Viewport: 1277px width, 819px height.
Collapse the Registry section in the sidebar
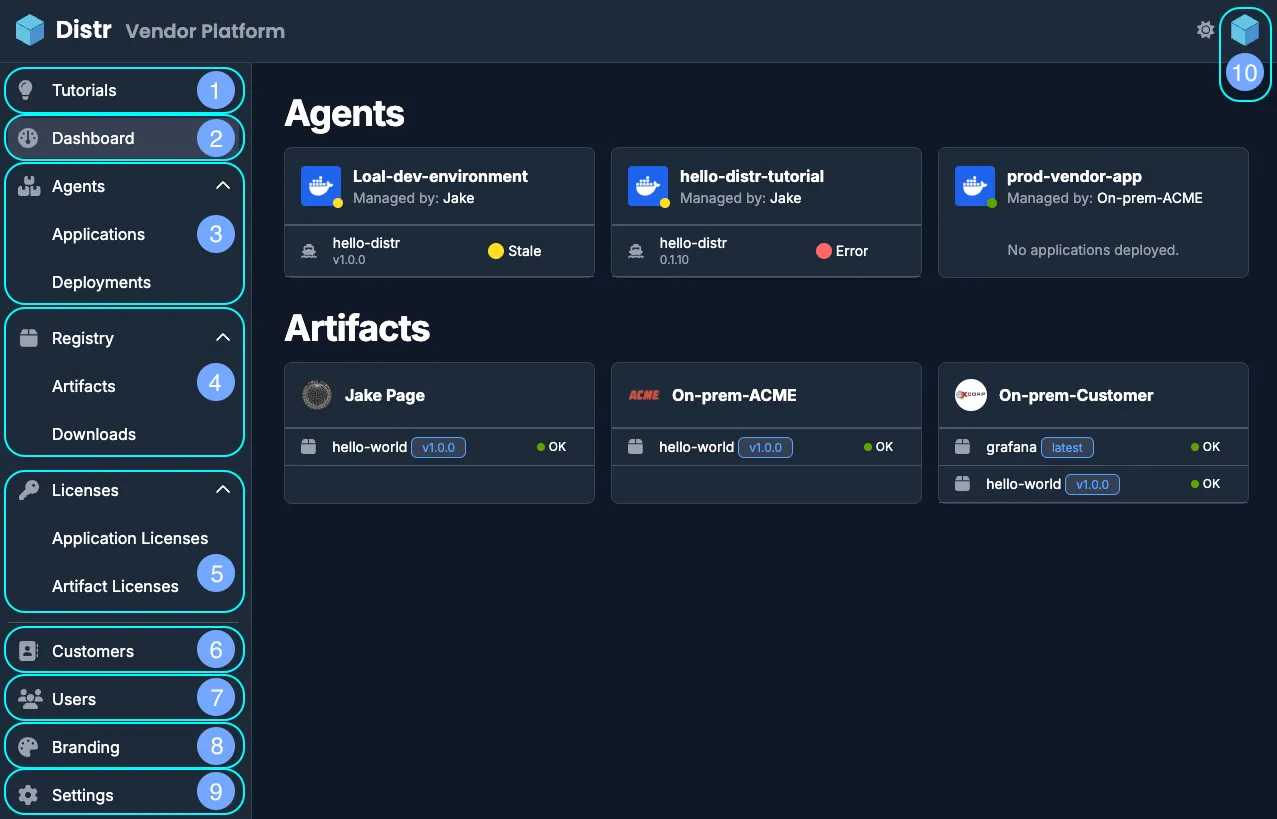223,337
